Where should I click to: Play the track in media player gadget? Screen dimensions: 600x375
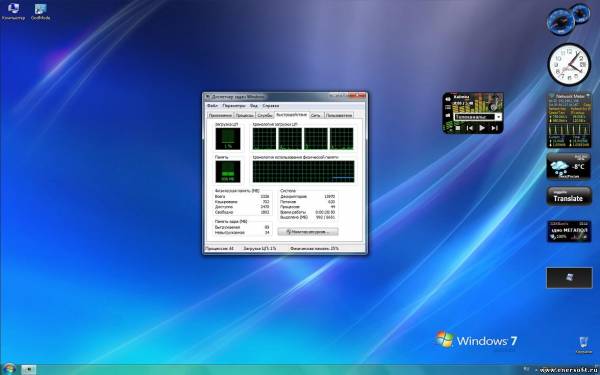[482, 128]
